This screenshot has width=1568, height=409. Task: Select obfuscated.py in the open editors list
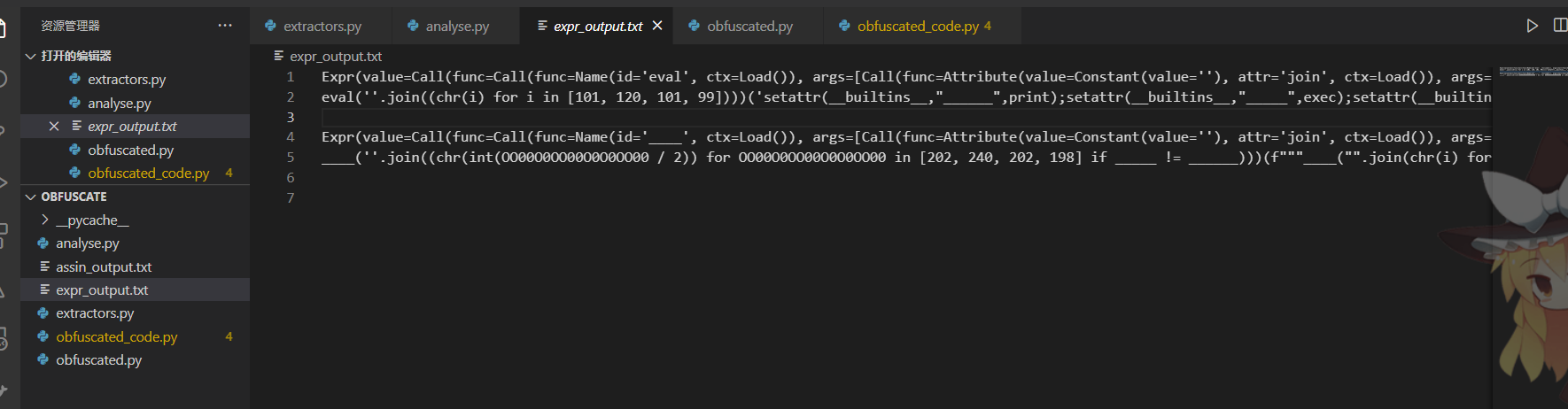[130, 150]
